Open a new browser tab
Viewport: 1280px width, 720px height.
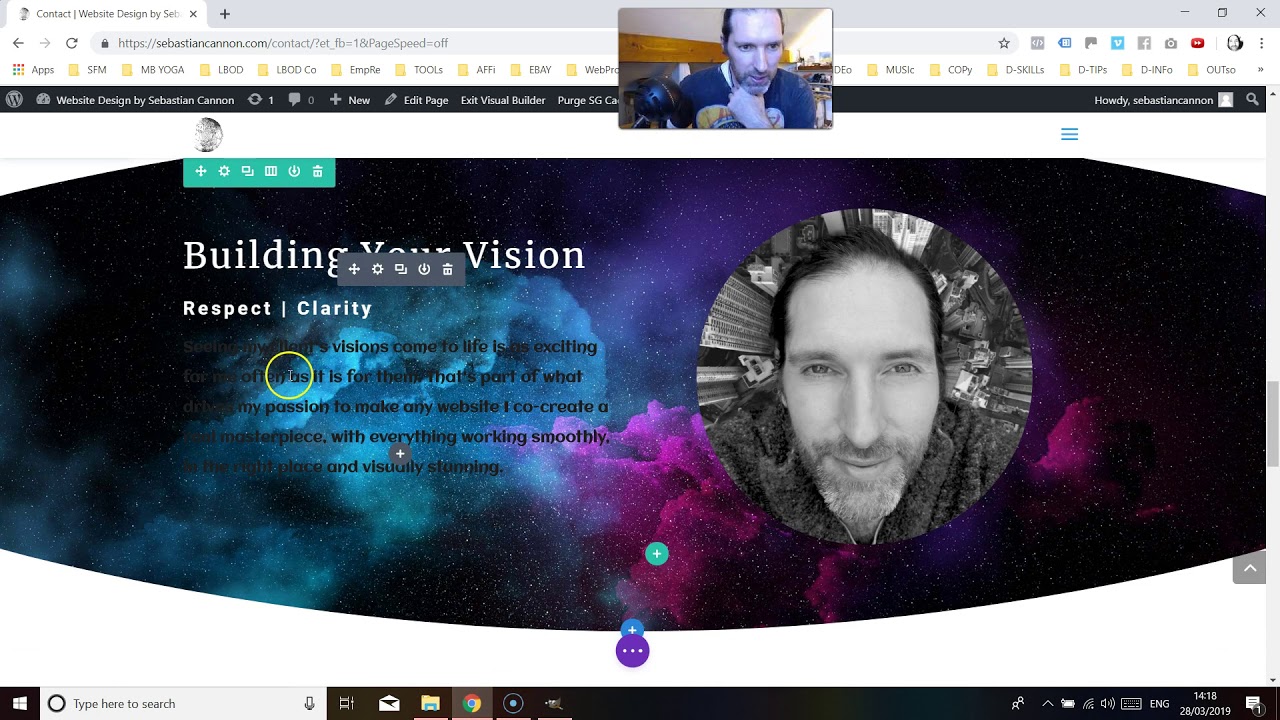(225, 14)
